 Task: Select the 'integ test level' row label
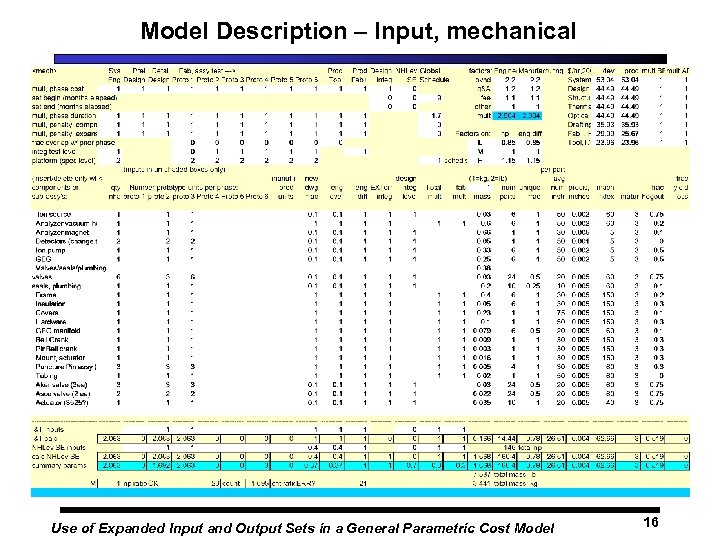53,152
